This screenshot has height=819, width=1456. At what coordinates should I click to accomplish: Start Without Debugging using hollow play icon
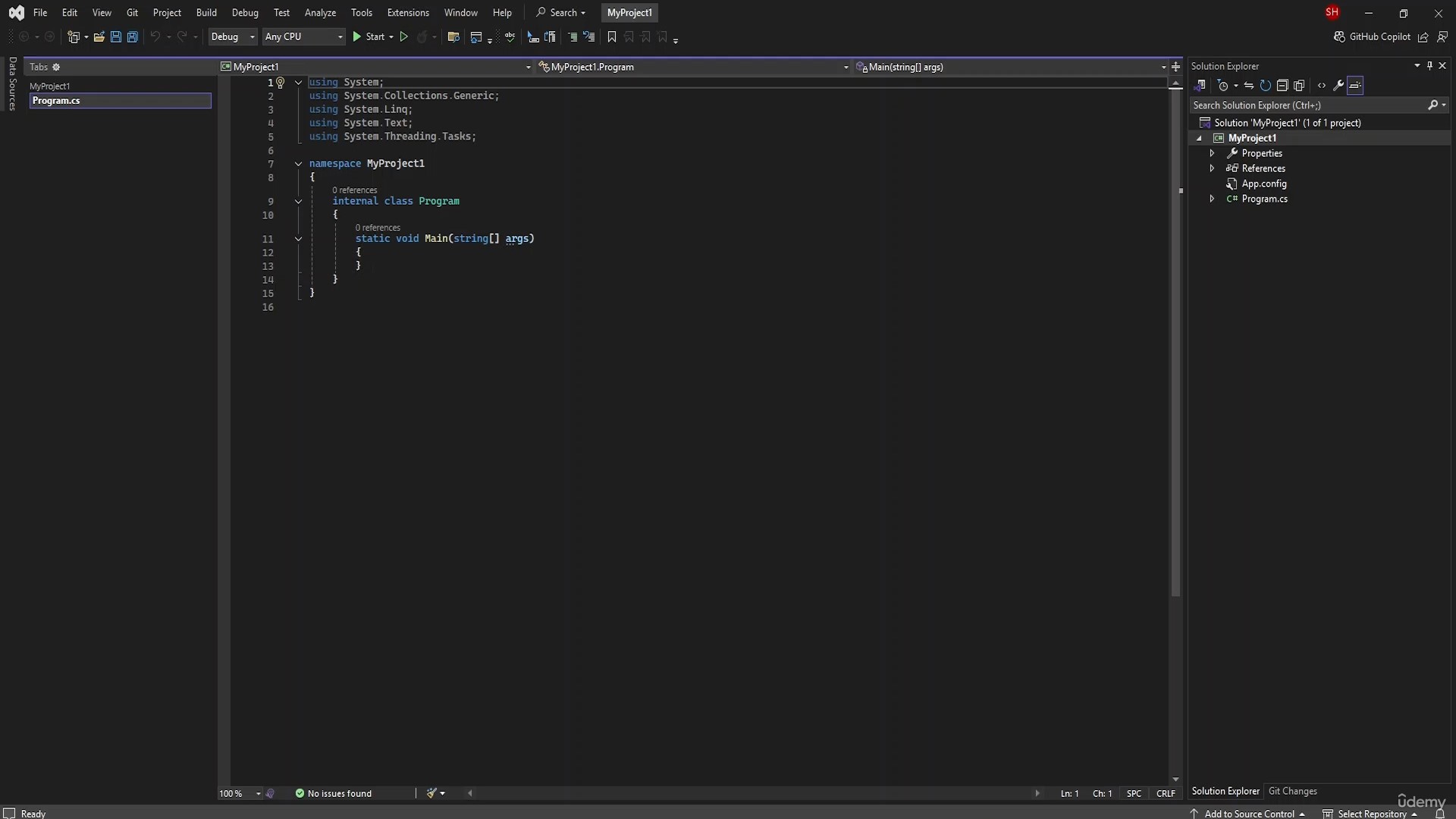404,36
